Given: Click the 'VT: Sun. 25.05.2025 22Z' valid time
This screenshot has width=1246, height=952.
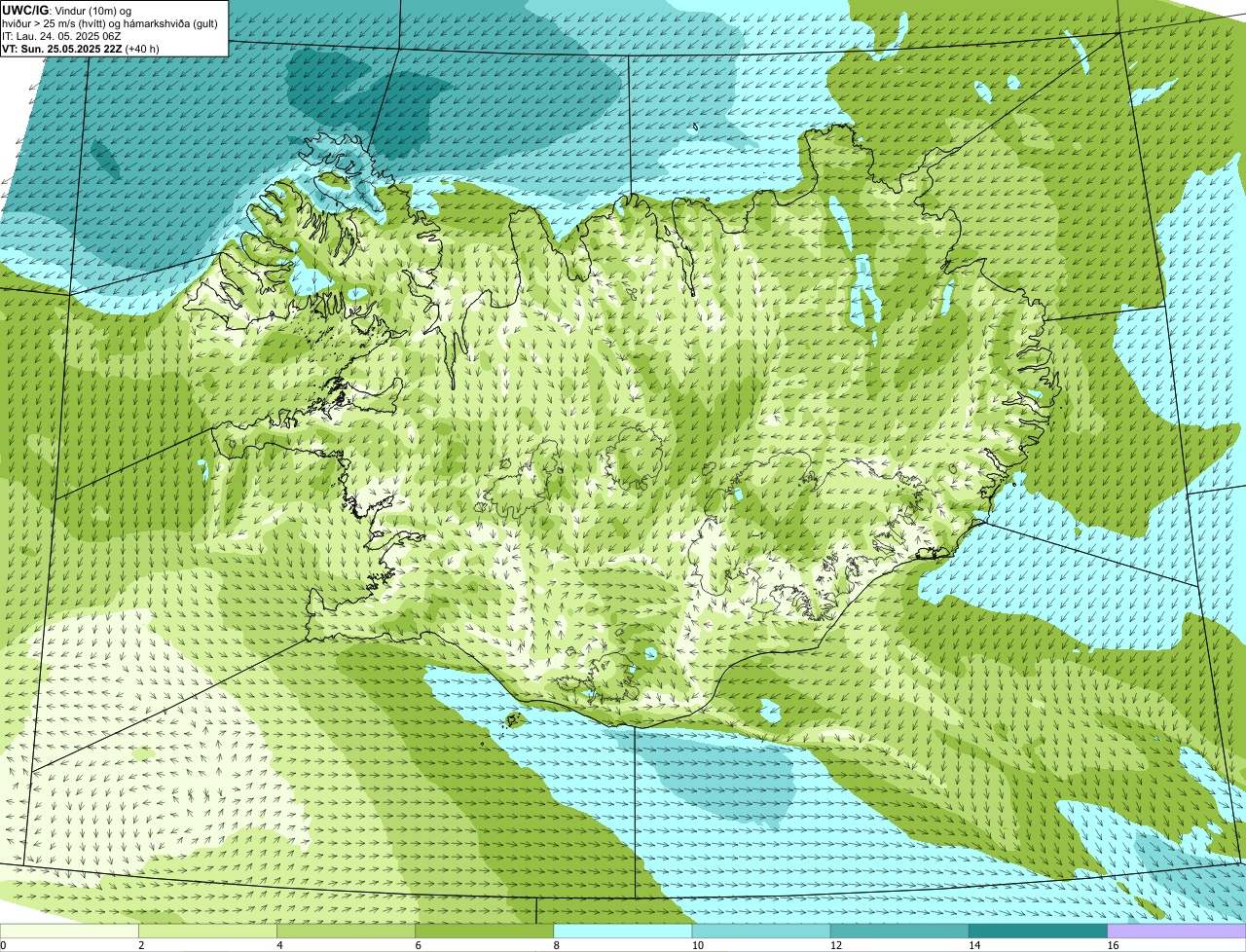Looking at the screenshot, I should 61,49.
